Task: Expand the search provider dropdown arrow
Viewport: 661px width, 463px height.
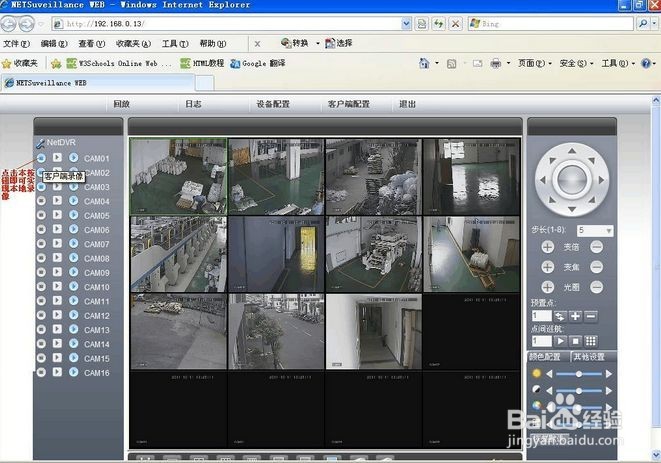Action: click(654, 24)
